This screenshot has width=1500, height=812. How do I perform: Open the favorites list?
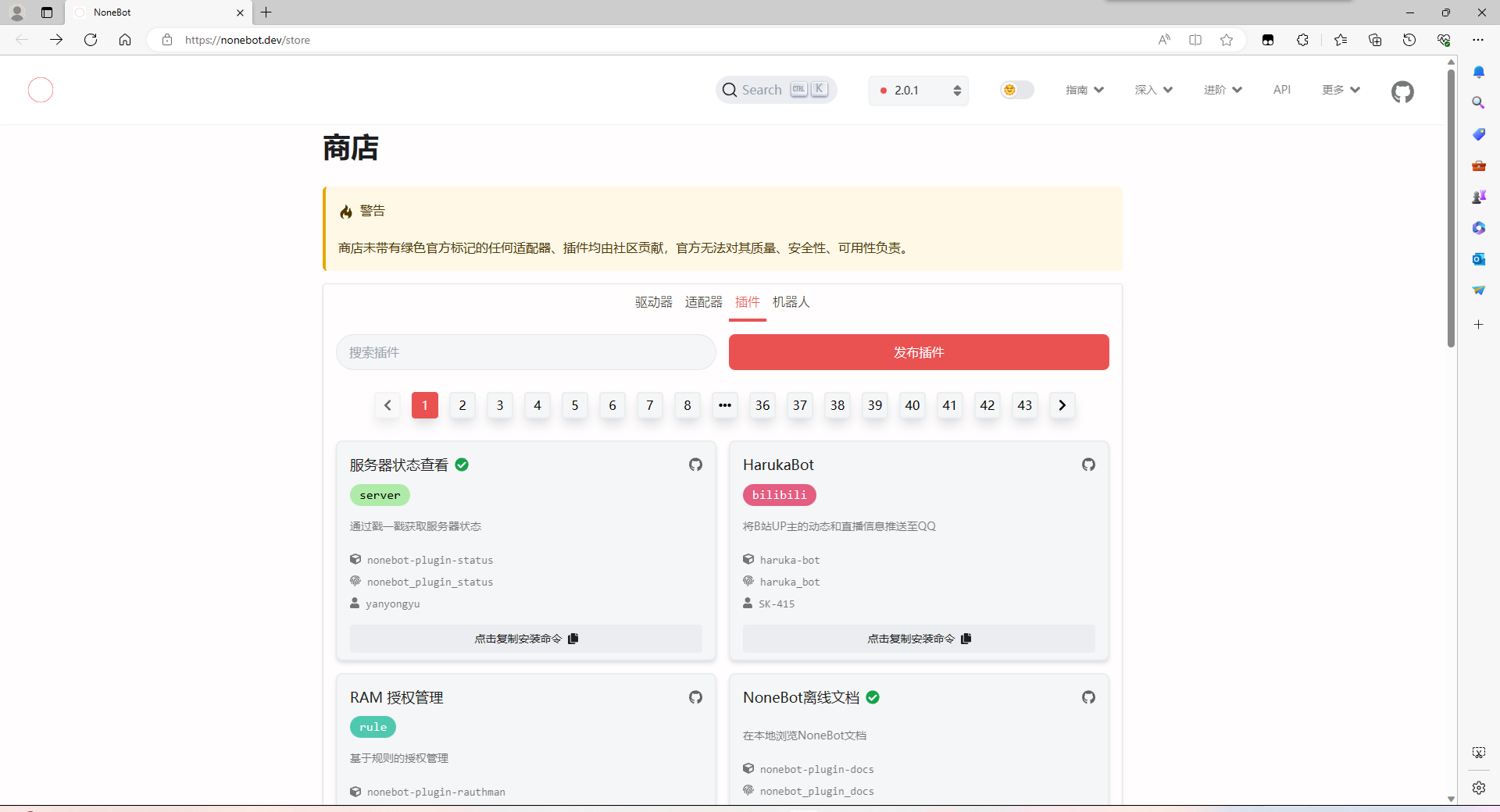coord(1341,40)
